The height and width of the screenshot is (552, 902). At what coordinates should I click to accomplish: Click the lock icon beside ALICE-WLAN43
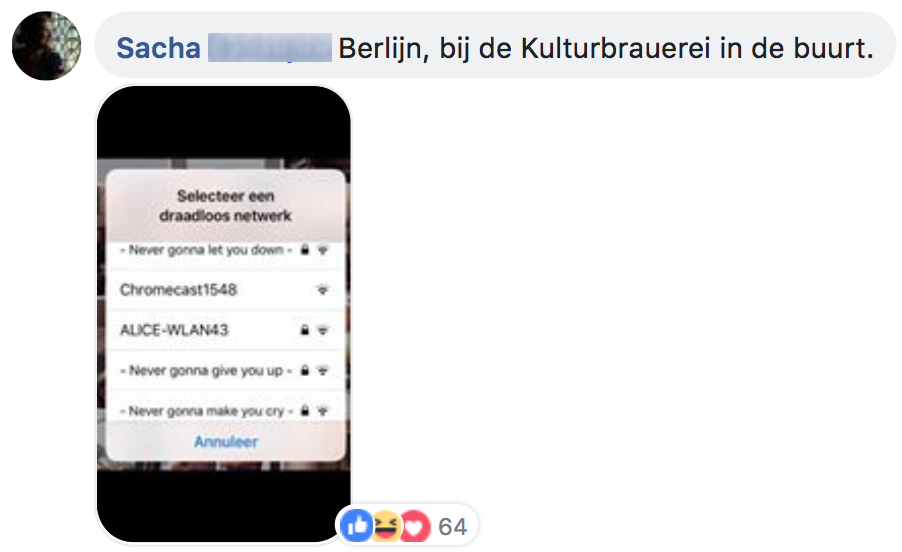click(x=304, y=330)
